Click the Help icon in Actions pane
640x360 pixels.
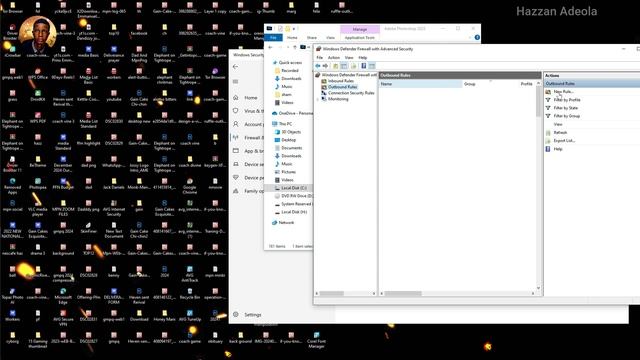tap(548, 149)
